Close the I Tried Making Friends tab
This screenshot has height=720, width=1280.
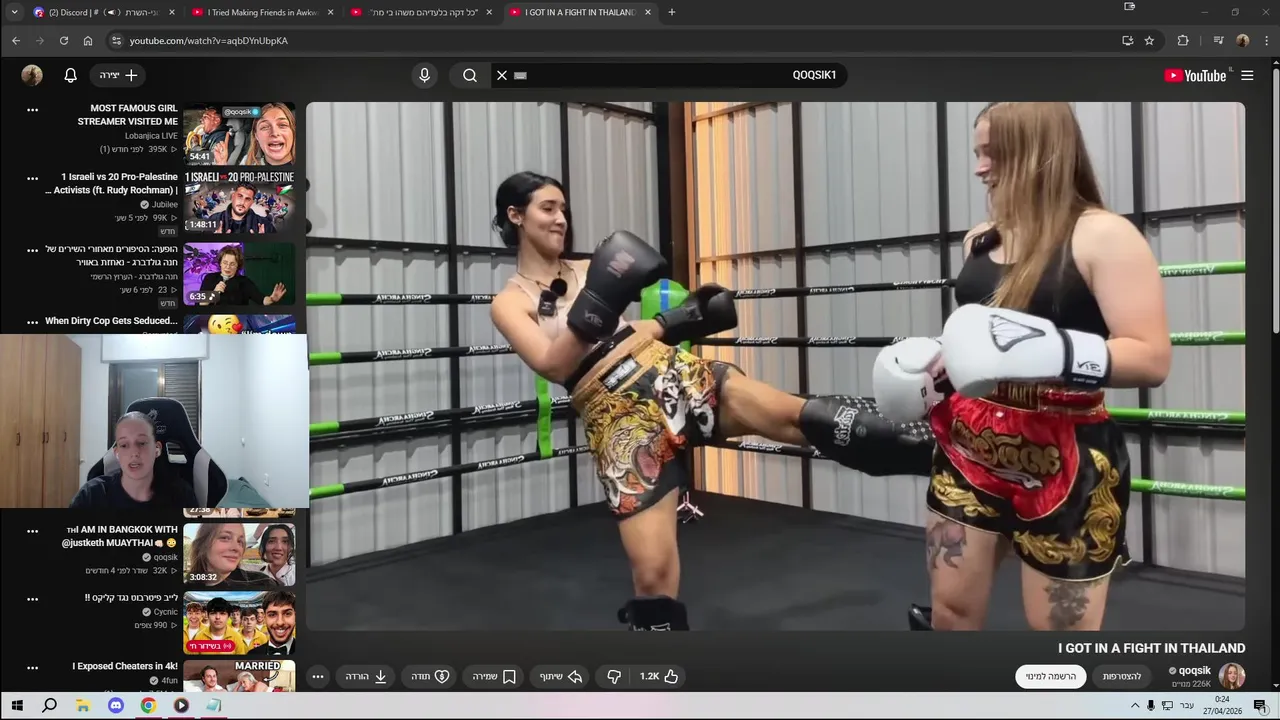point(331,12)
